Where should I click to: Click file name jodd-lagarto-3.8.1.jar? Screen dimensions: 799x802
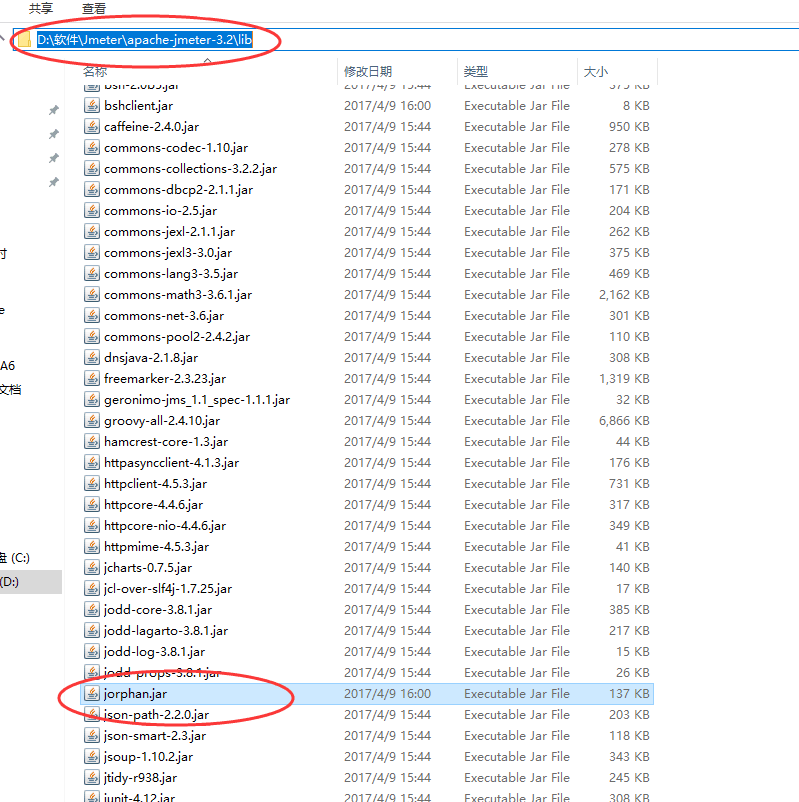(166, 631)
